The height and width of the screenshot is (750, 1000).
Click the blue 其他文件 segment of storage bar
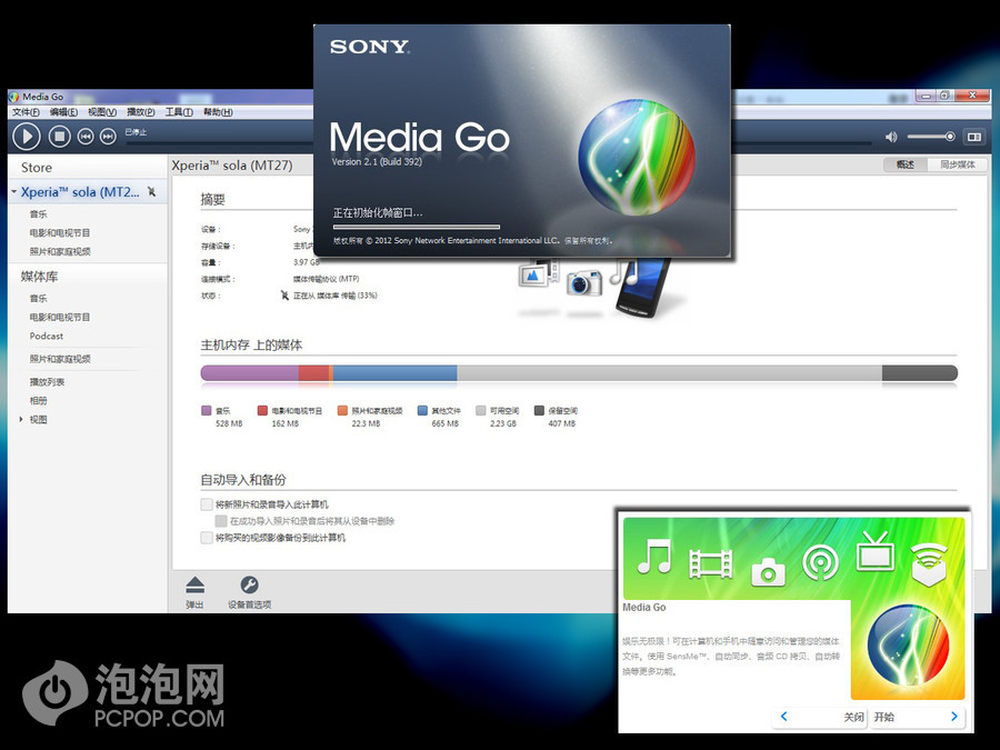click(395, 373)
